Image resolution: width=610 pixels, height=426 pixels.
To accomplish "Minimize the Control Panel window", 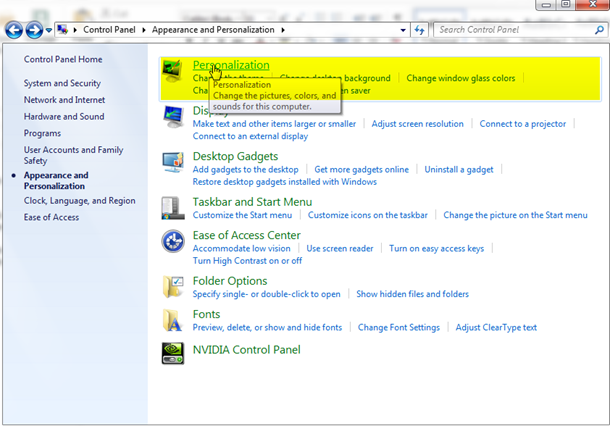I will tap(546, 5).
